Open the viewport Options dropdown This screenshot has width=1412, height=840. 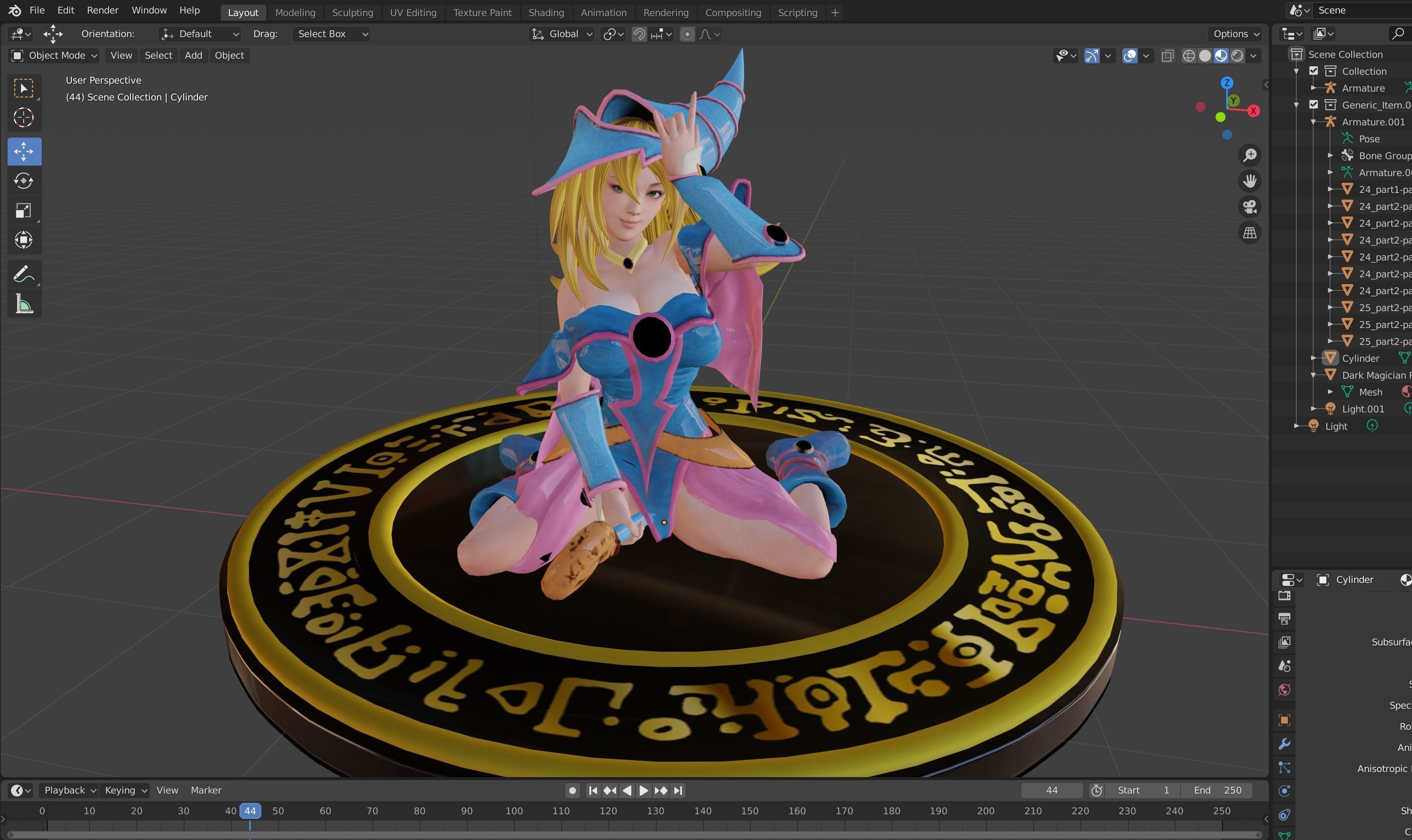[1236, 34]
